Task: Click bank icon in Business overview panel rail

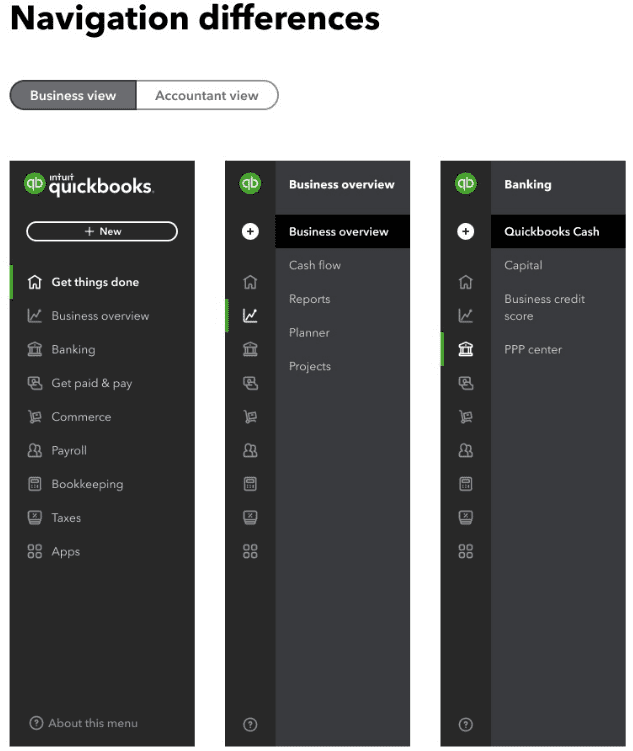Action: point(250,349)
